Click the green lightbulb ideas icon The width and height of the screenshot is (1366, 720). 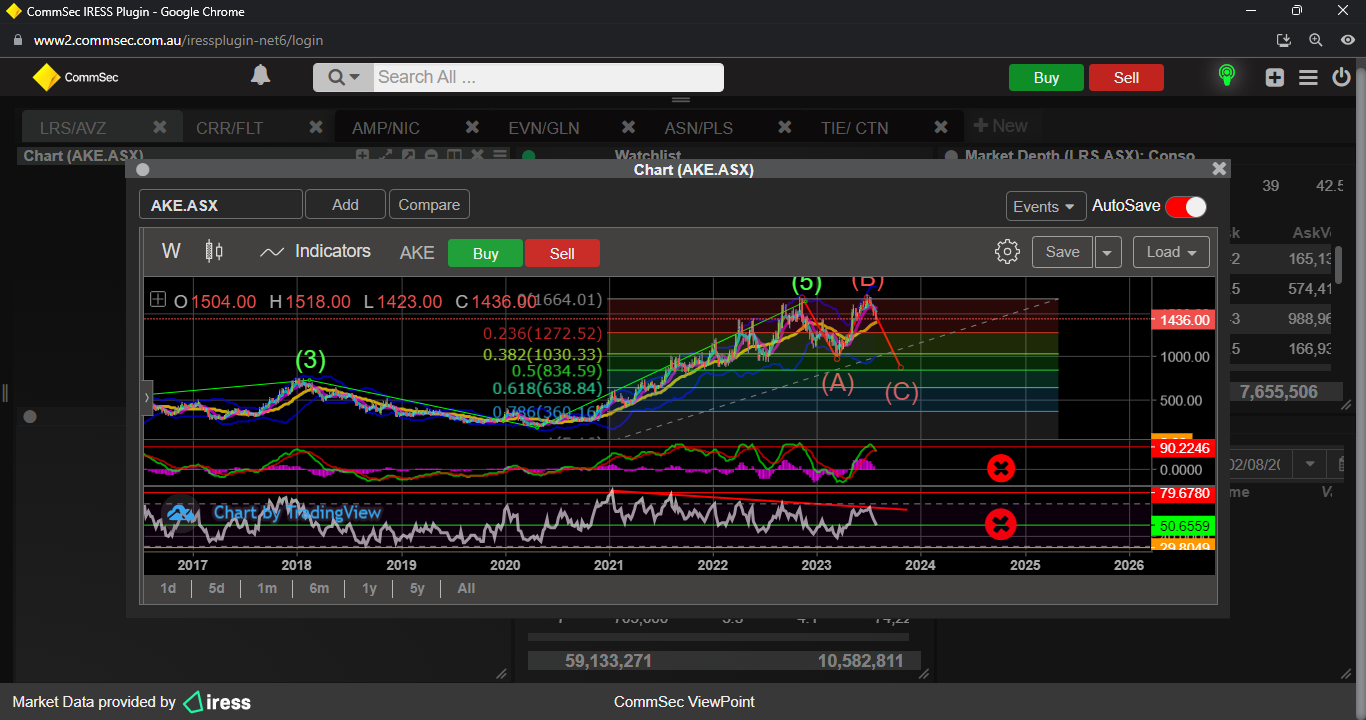coord(1226,76)
